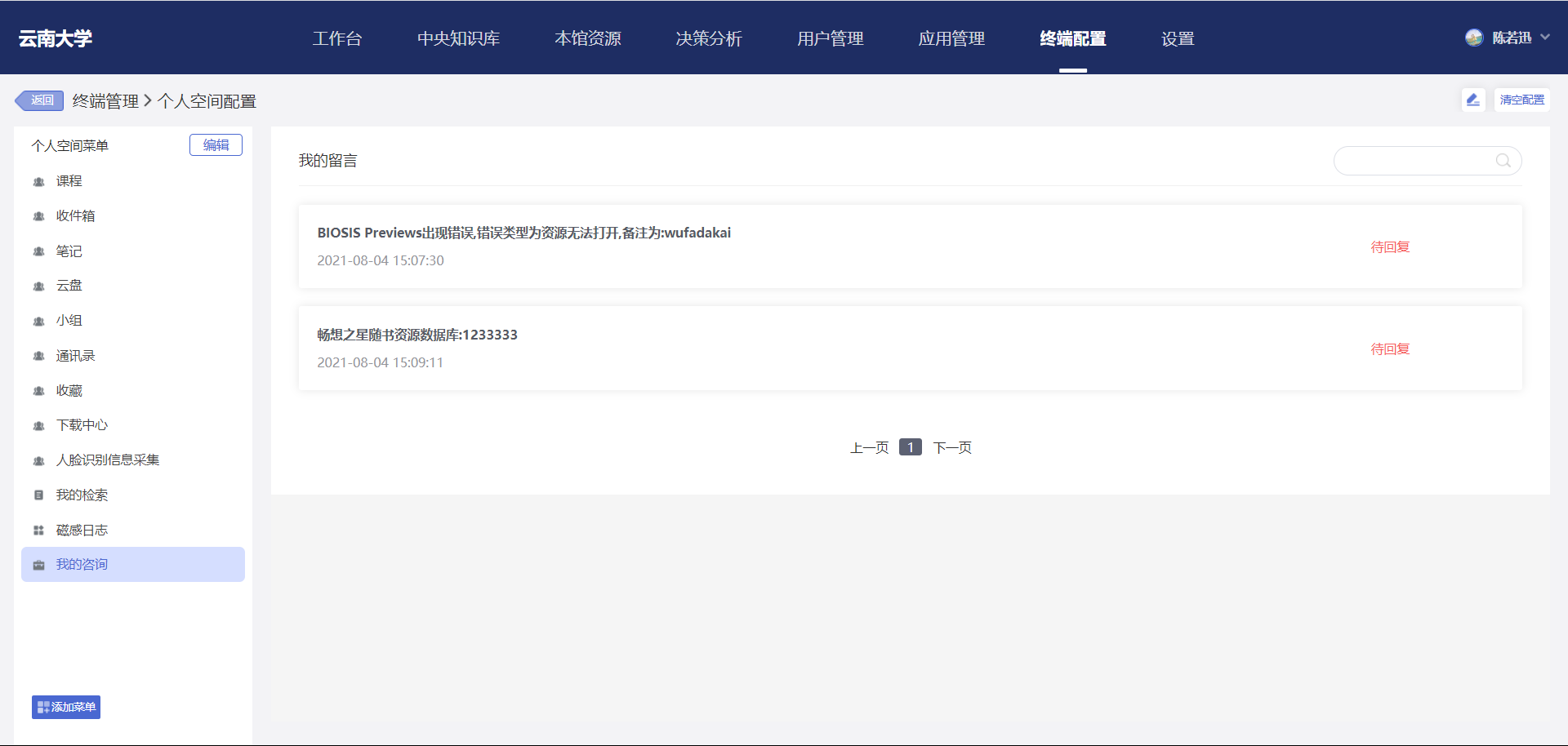Select 云盘 in the sidebar menu

point(133,286)
